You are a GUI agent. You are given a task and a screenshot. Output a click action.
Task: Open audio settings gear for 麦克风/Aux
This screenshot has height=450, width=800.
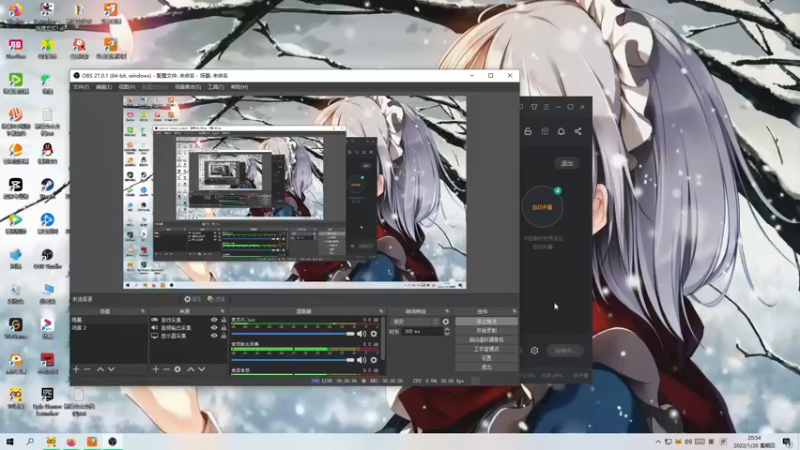(x=373, y=334)
